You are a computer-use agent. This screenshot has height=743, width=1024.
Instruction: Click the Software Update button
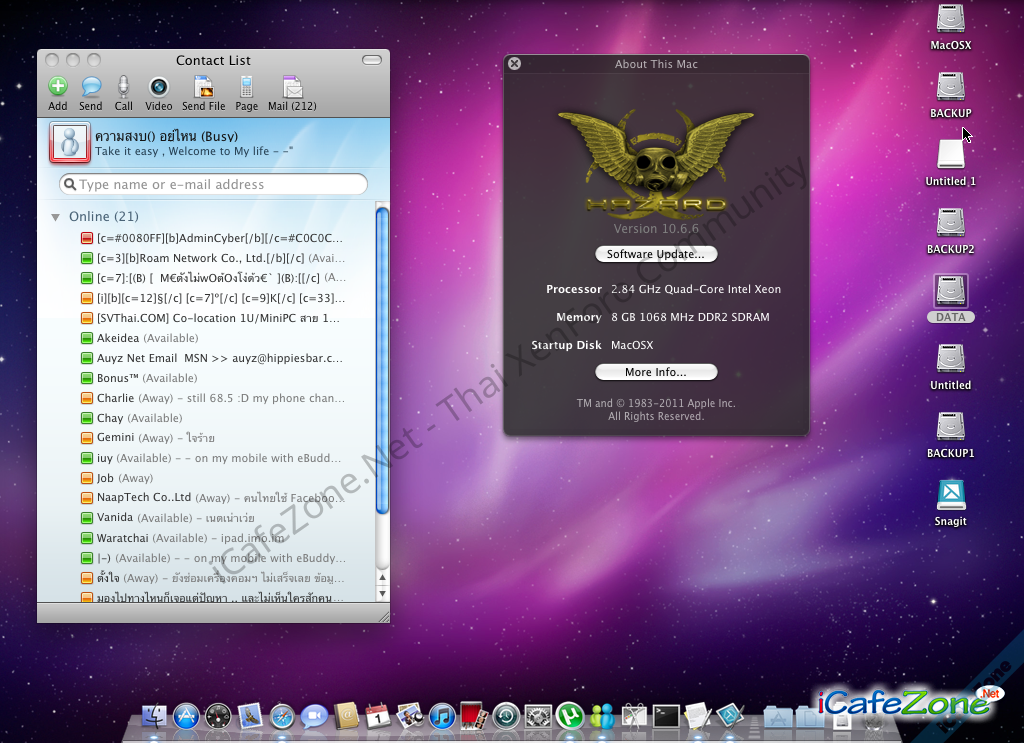pyautogui.click(x=656, y=254)
